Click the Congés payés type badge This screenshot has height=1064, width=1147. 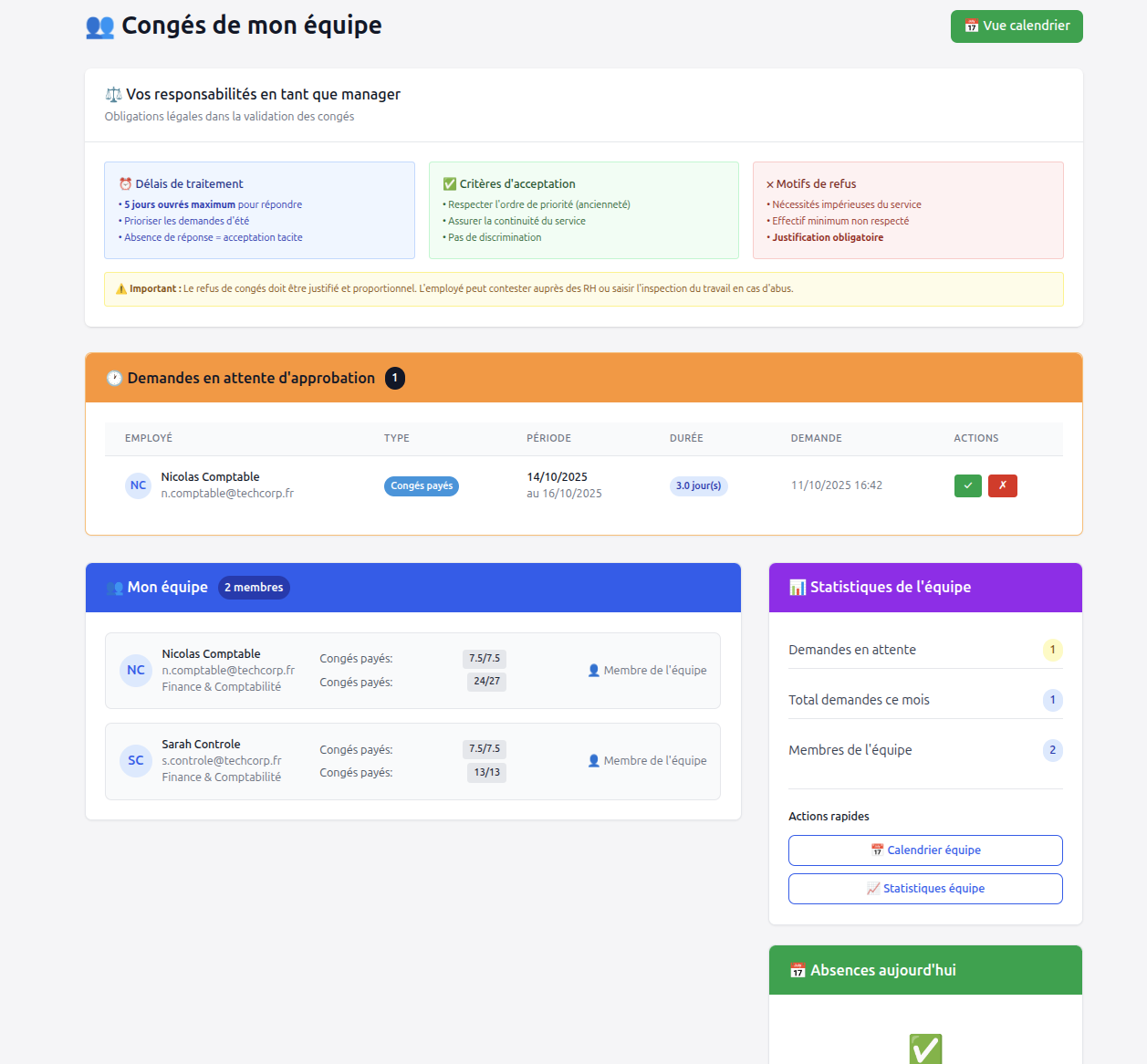point(421,486)
